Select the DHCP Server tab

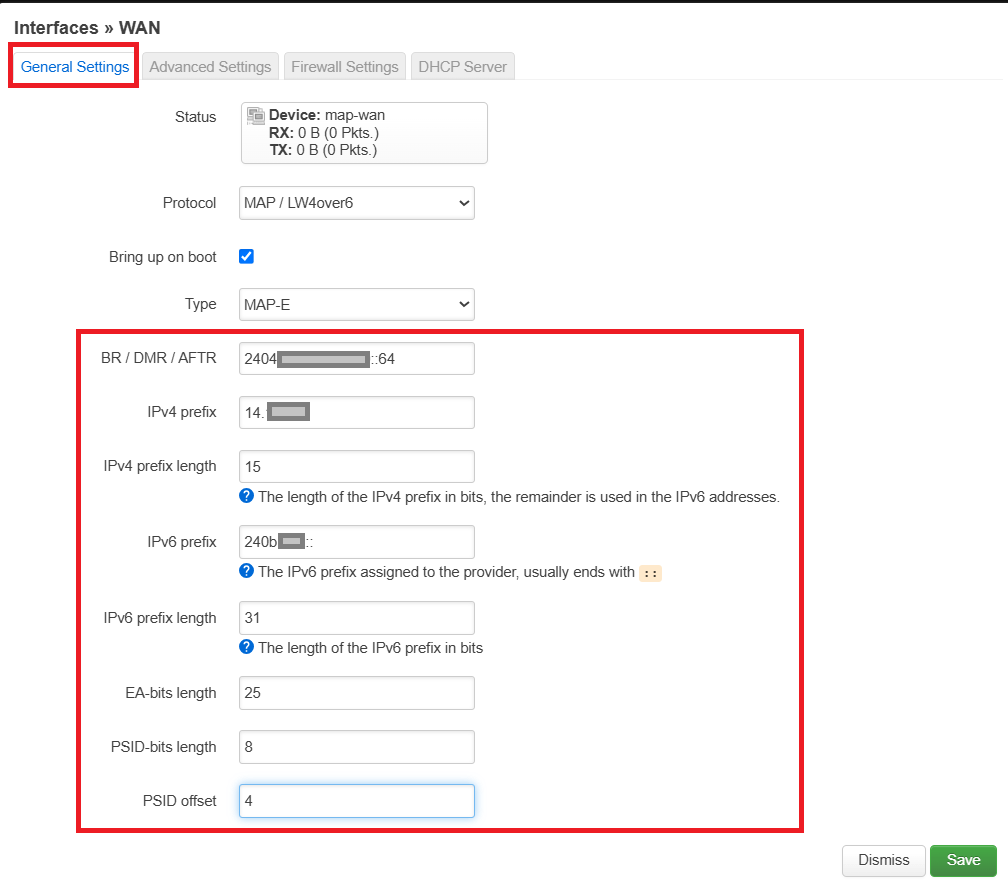click(x=463, y=67)
